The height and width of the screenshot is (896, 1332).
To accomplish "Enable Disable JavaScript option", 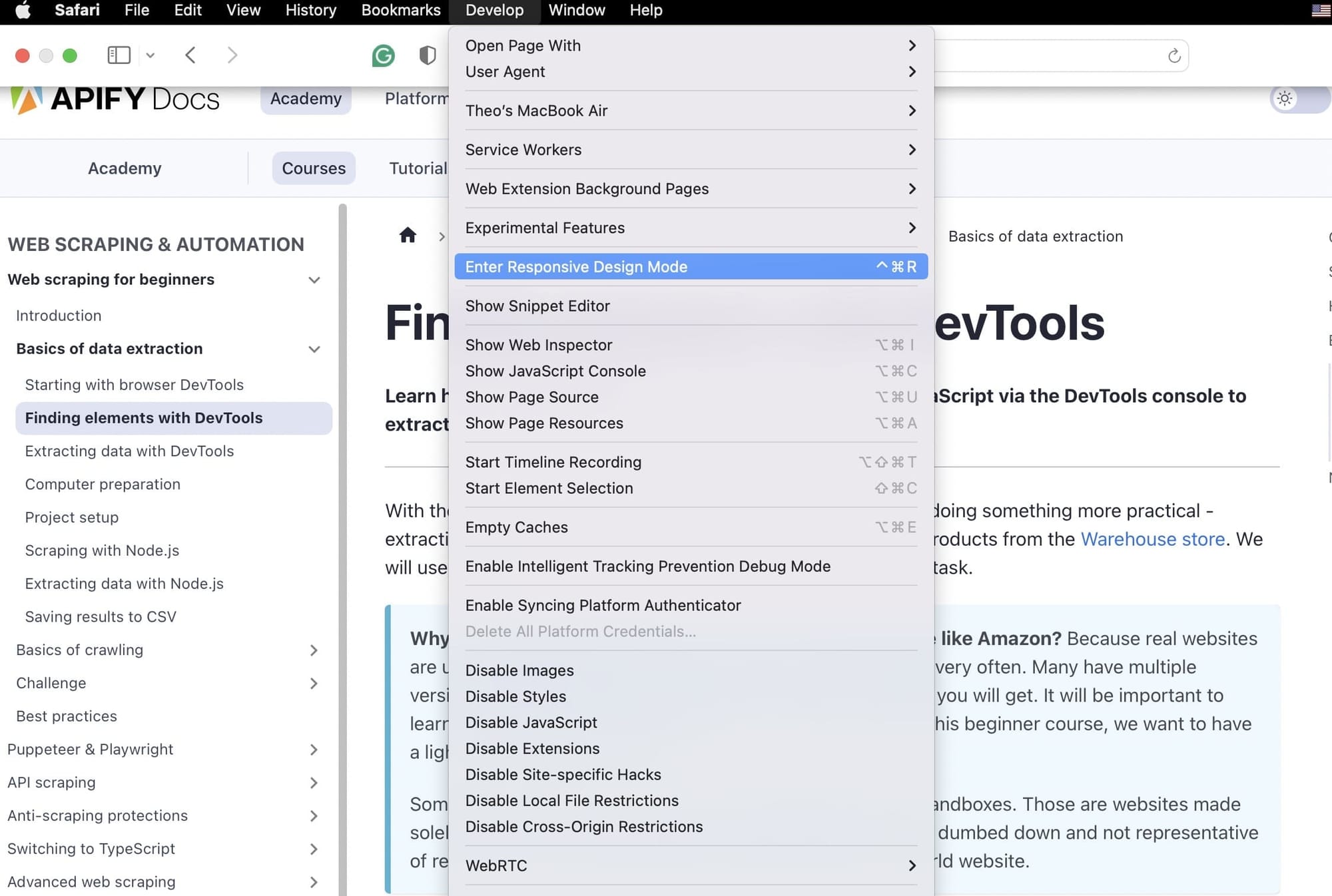I will click(531, 722).
